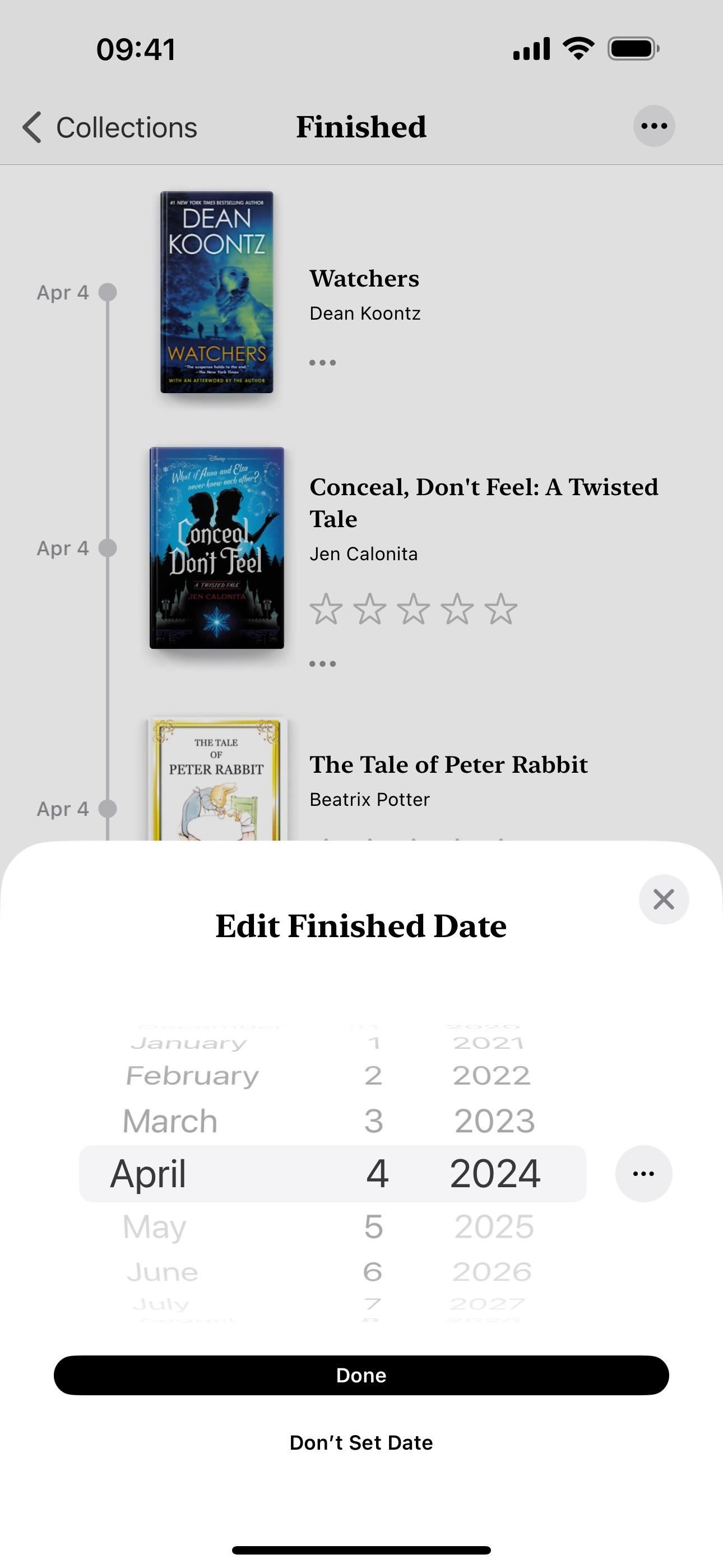Rate Conceal, Don't Feel five stars
The width and height of the screenshot is (723, 1568).
tap(501, 608)
